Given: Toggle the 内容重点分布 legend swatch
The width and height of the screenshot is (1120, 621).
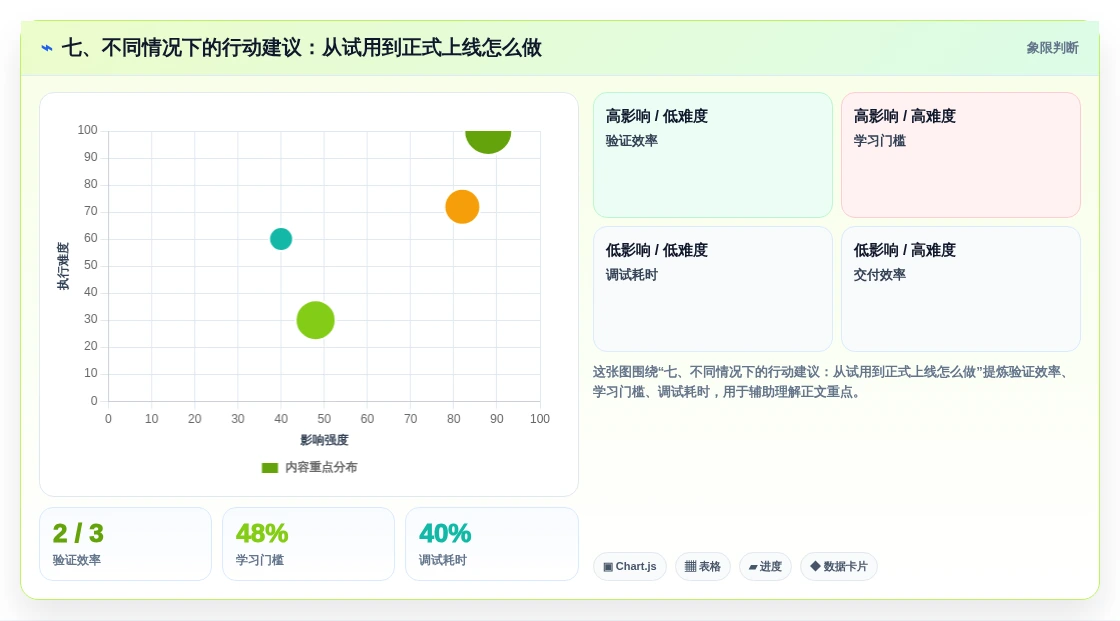Looking at the screenshot, I should 269,467.
